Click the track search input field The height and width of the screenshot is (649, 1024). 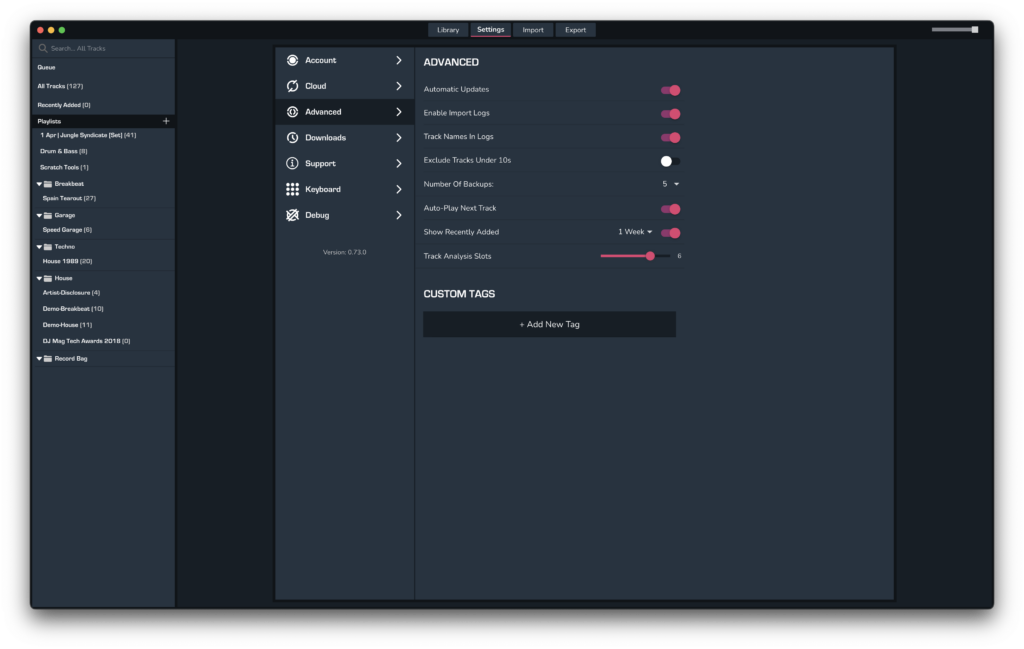coord(105,48)
